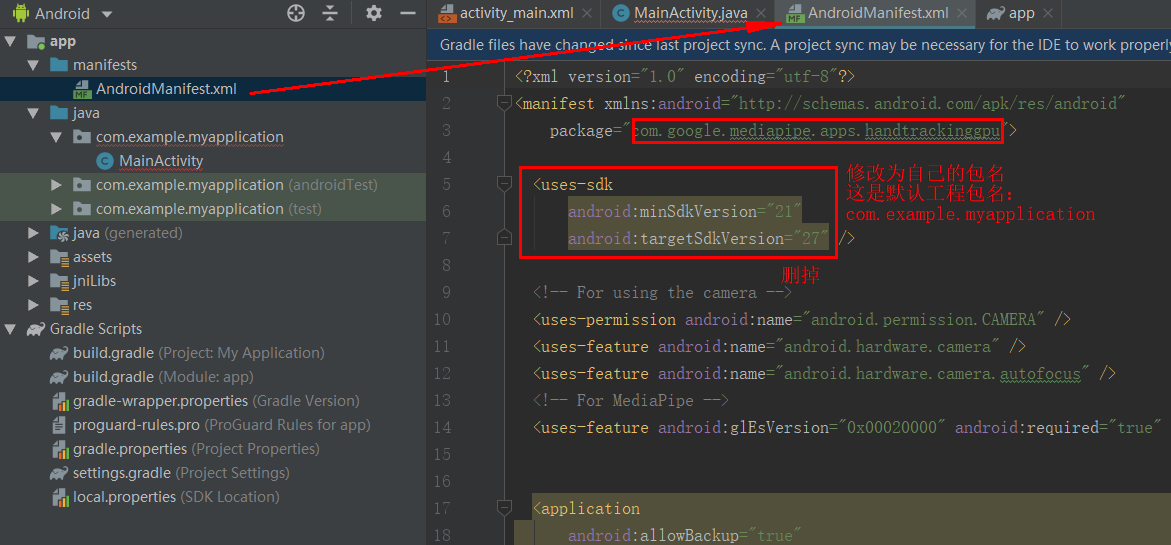Image resolution: width=1171 pixels, height=545 pixels.
Task: Click line number 10 in the gutter
Action: 442,320
